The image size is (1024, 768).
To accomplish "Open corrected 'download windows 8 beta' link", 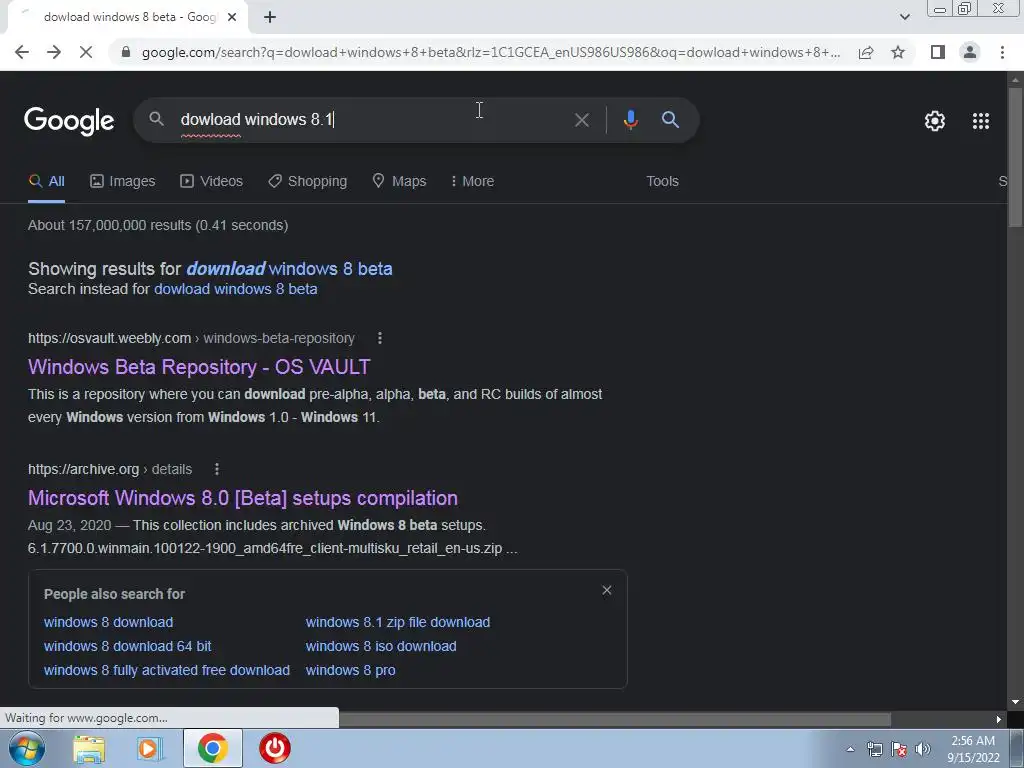I will point(289,269).
